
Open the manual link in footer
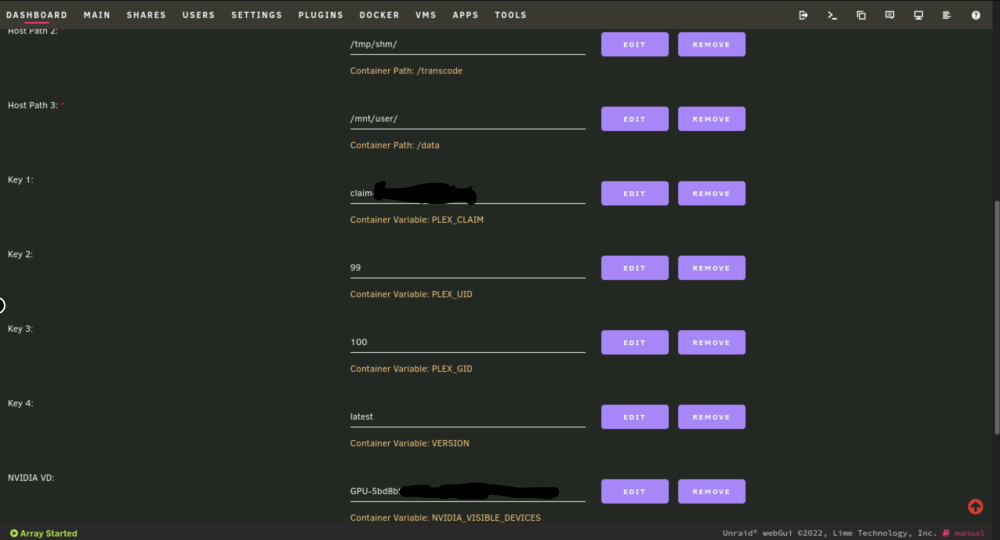964,533
